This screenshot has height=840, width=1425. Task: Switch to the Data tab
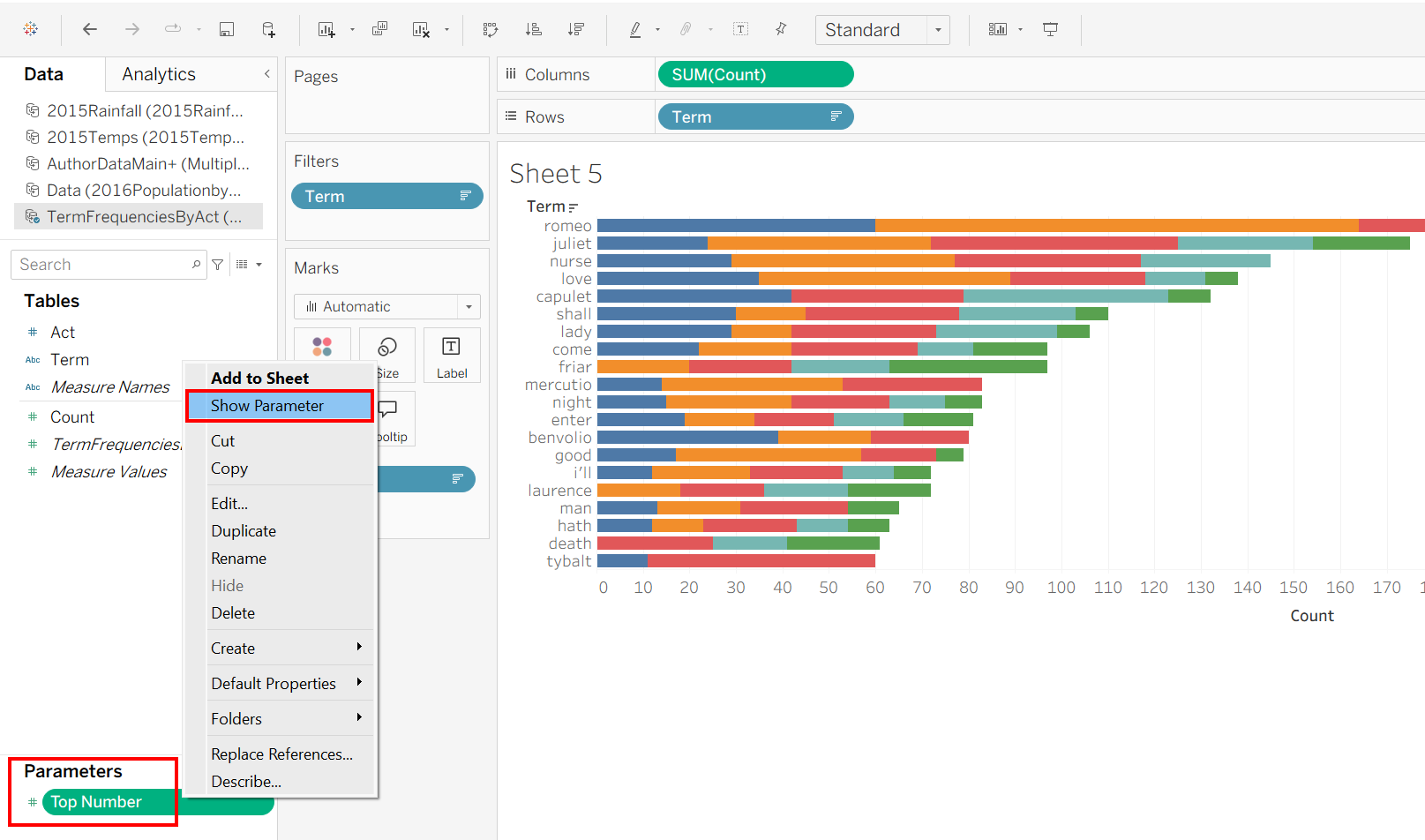click(44, 74)
